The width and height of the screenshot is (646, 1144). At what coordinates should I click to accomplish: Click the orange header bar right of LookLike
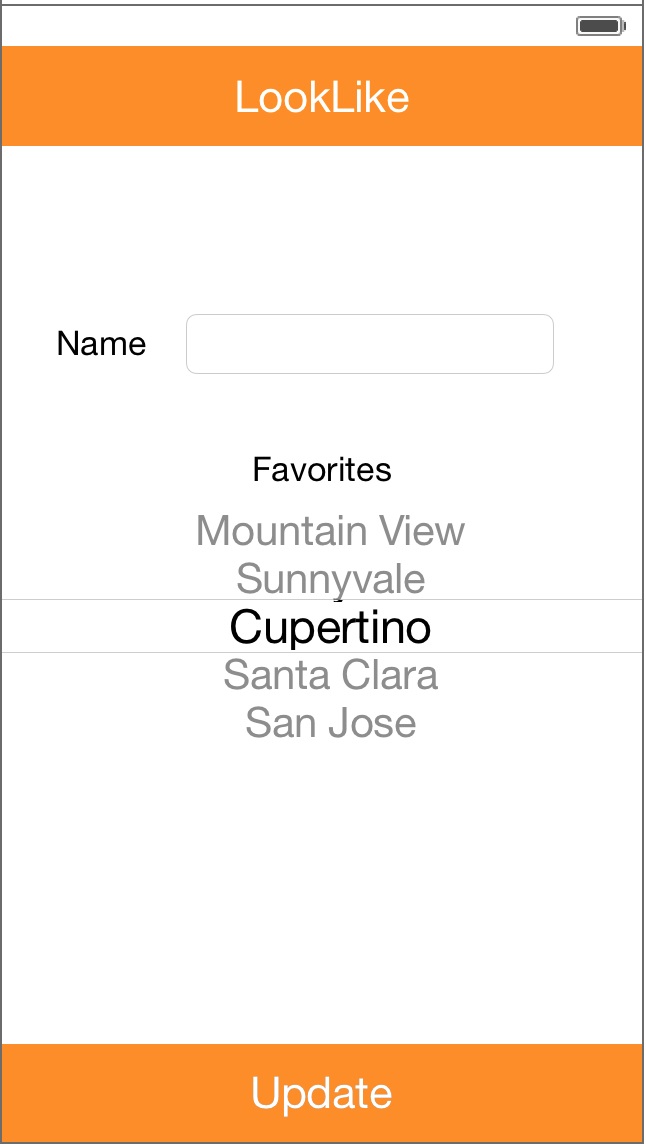tap(530, 97)
